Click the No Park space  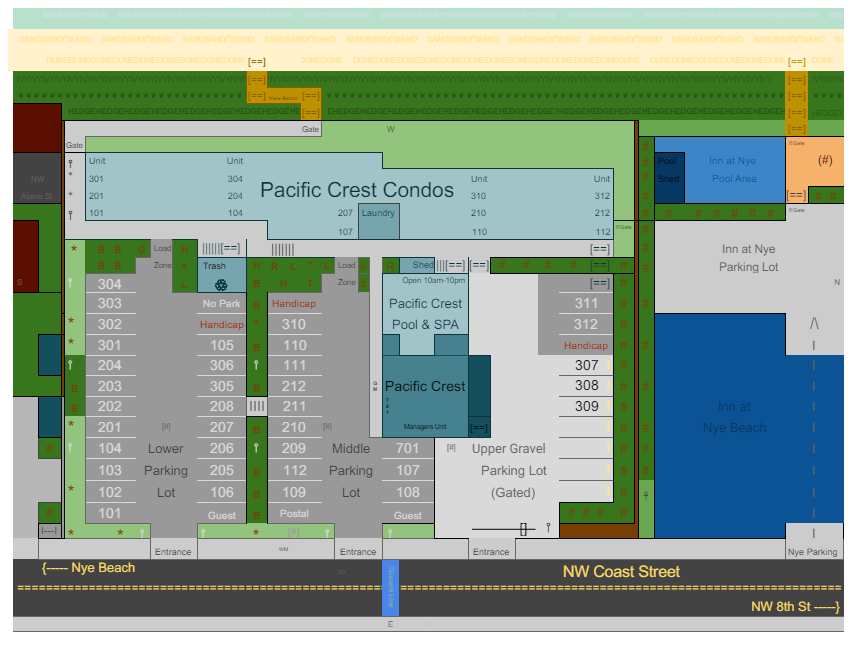[x=222, y=304]
